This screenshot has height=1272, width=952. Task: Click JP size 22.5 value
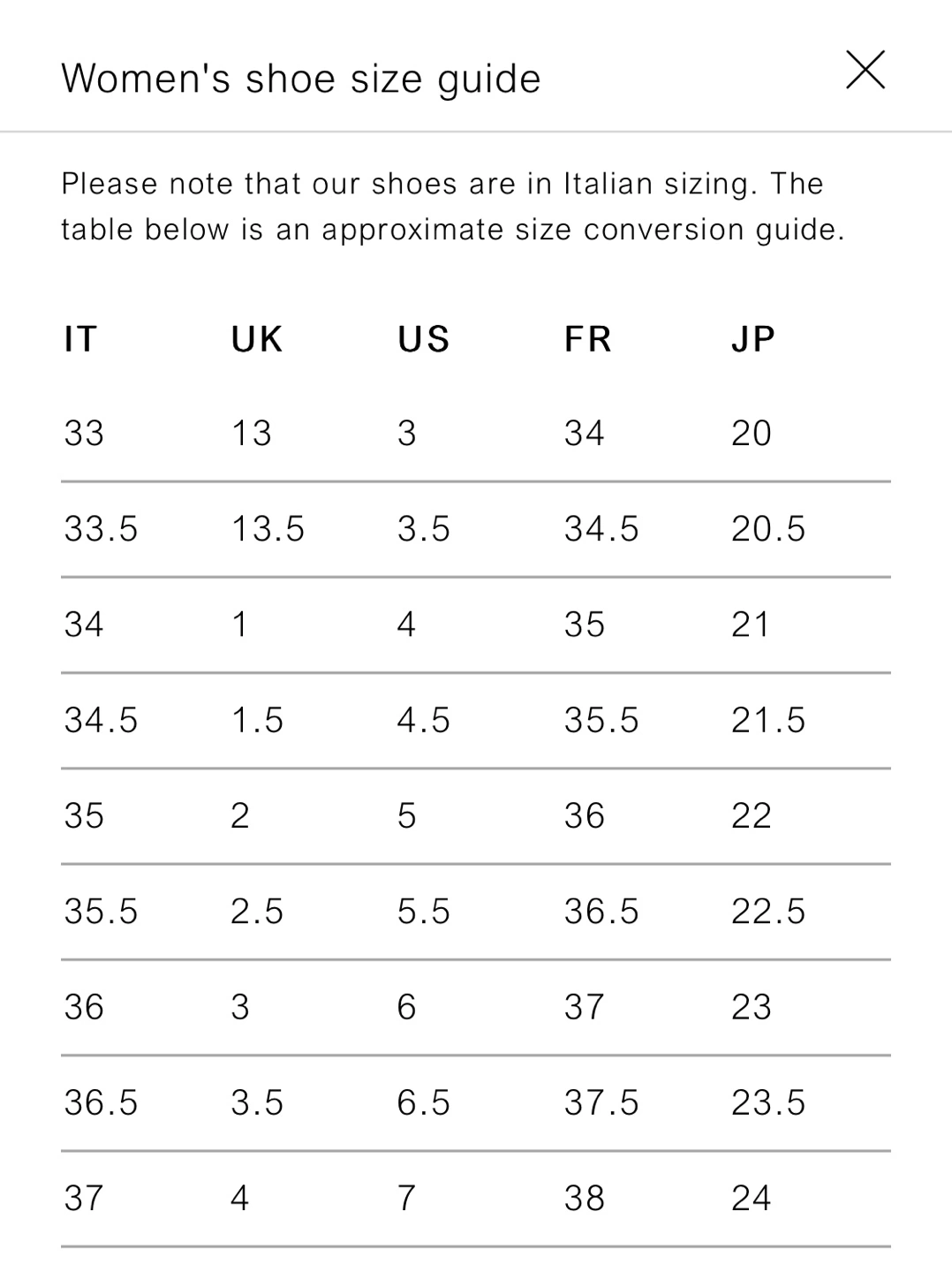coord(768,912)
